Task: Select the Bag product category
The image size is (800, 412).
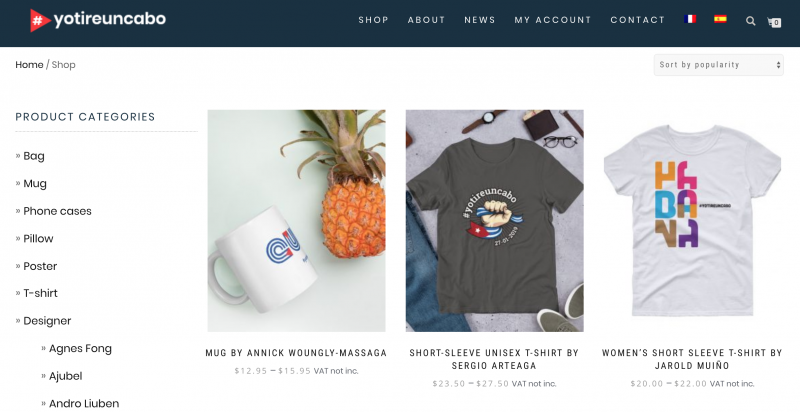Action: [34, 156]
